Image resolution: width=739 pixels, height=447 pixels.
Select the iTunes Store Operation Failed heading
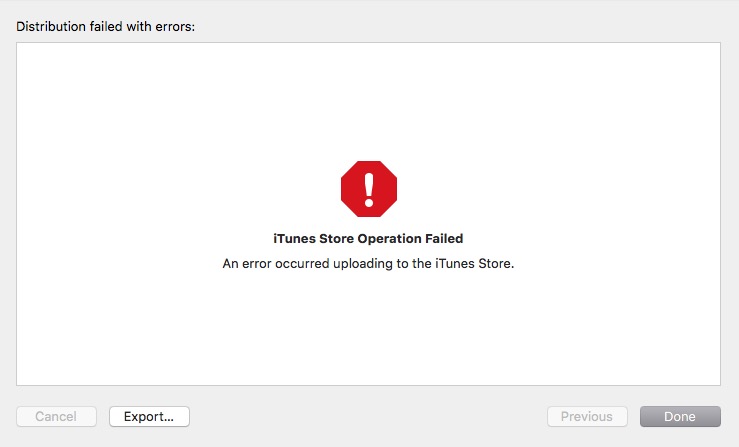tap(368, 239)
